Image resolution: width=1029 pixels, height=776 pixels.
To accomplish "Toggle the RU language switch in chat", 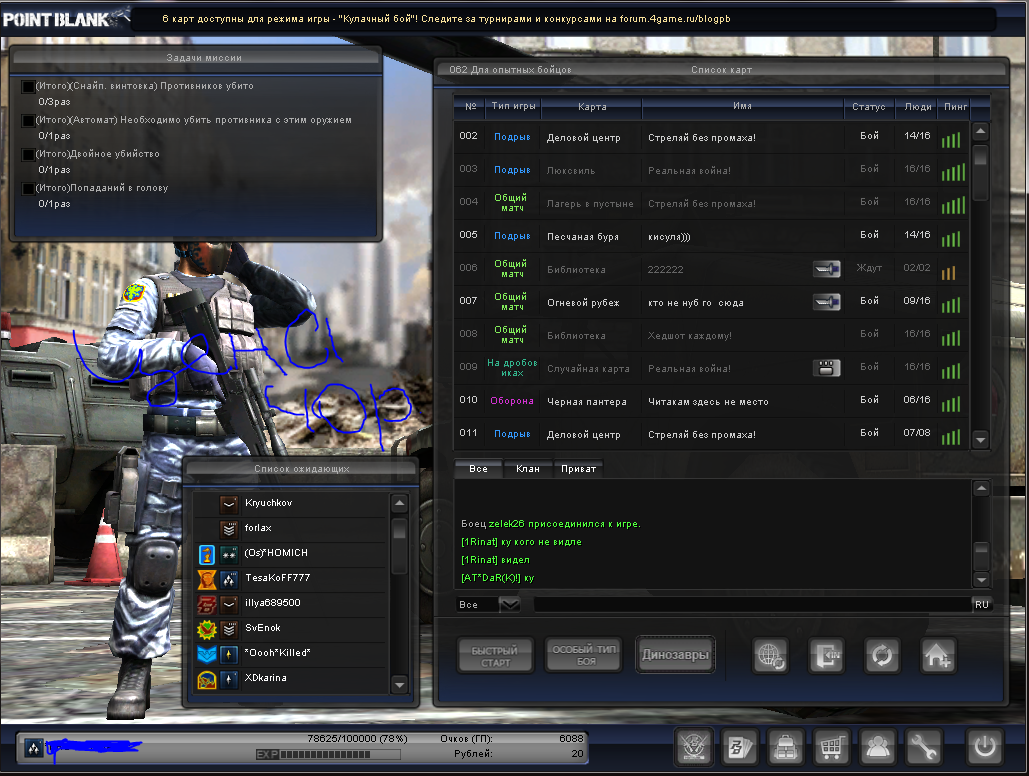I will pos(982,604).
